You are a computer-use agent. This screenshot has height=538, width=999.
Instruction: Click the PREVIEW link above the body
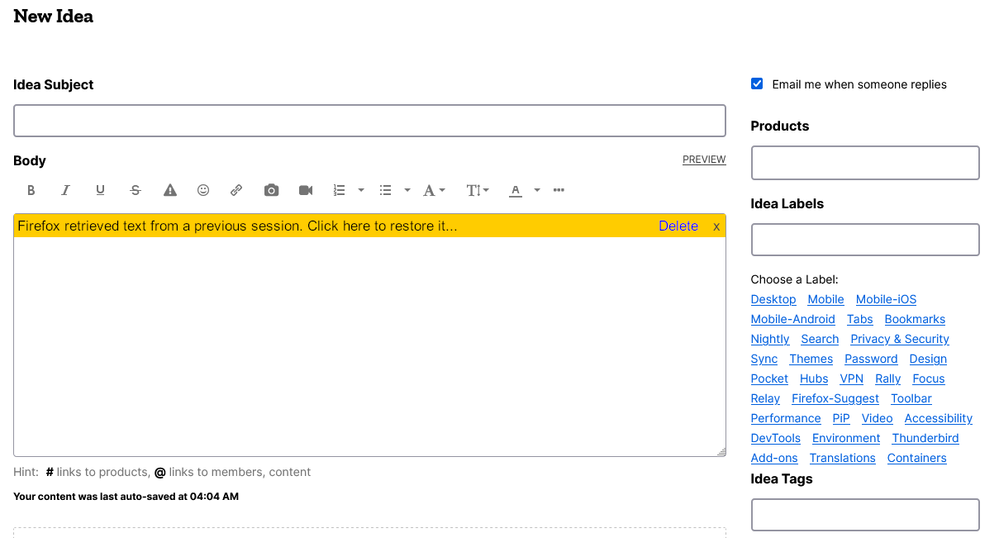[x=704, y=160]
